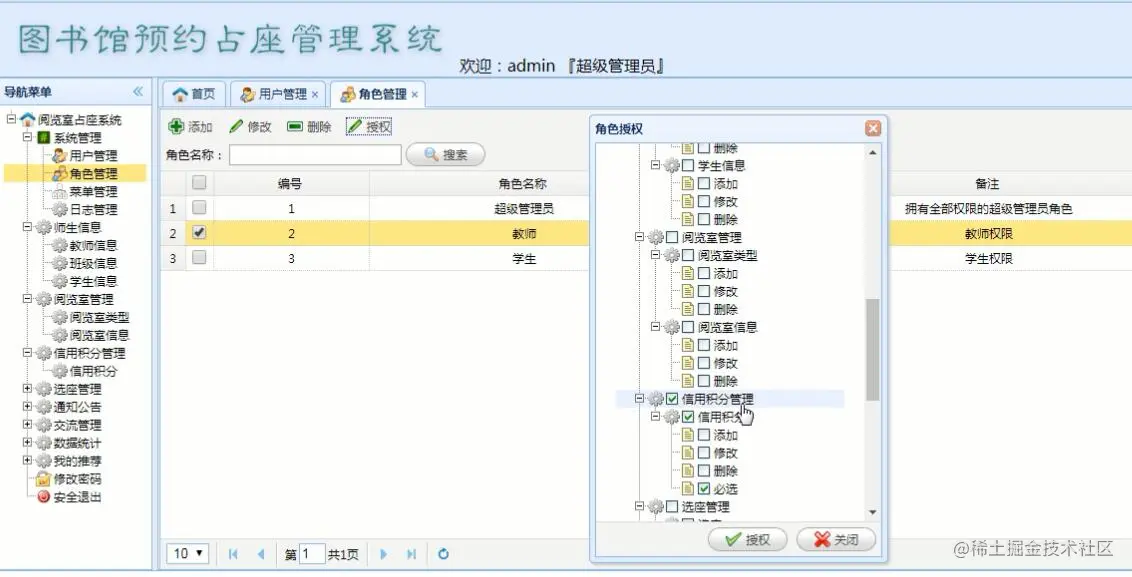Screen dimensions: 1132x577
Task: Check 学生信息 in 角色授权 tree
Action: click(688, 165)
